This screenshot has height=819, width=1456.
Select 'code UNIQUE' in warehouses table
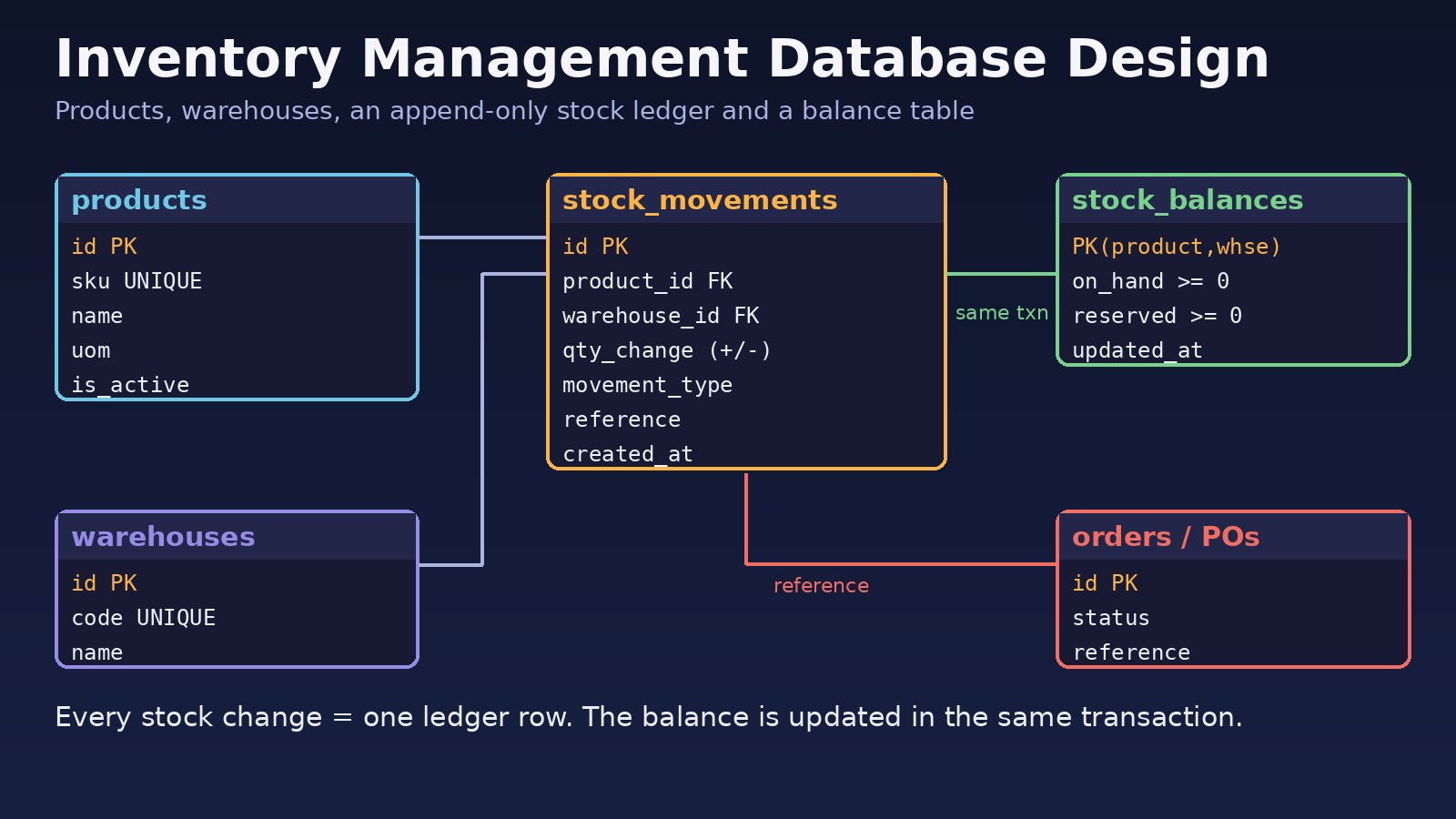[144, 618]
